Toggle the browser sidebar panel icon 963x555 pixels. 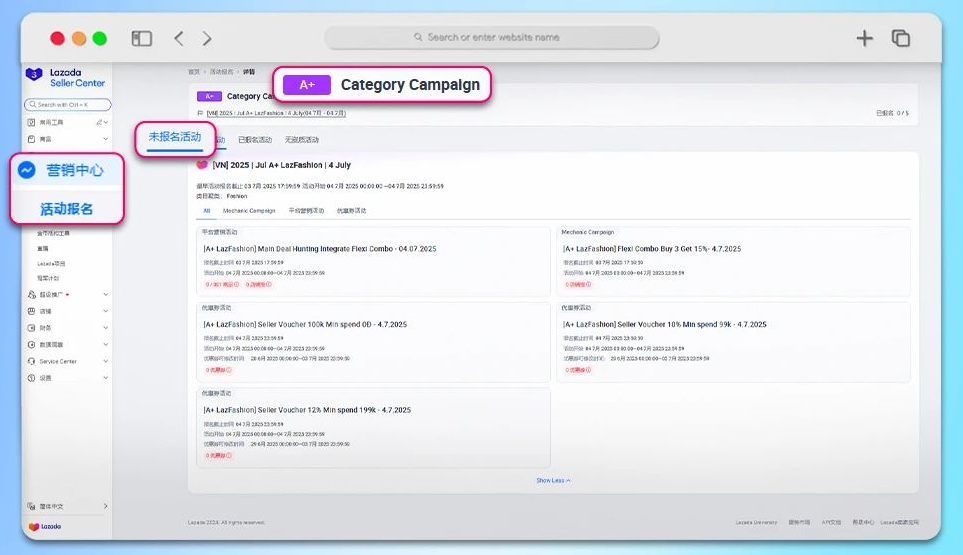click(x=142, y=39)
